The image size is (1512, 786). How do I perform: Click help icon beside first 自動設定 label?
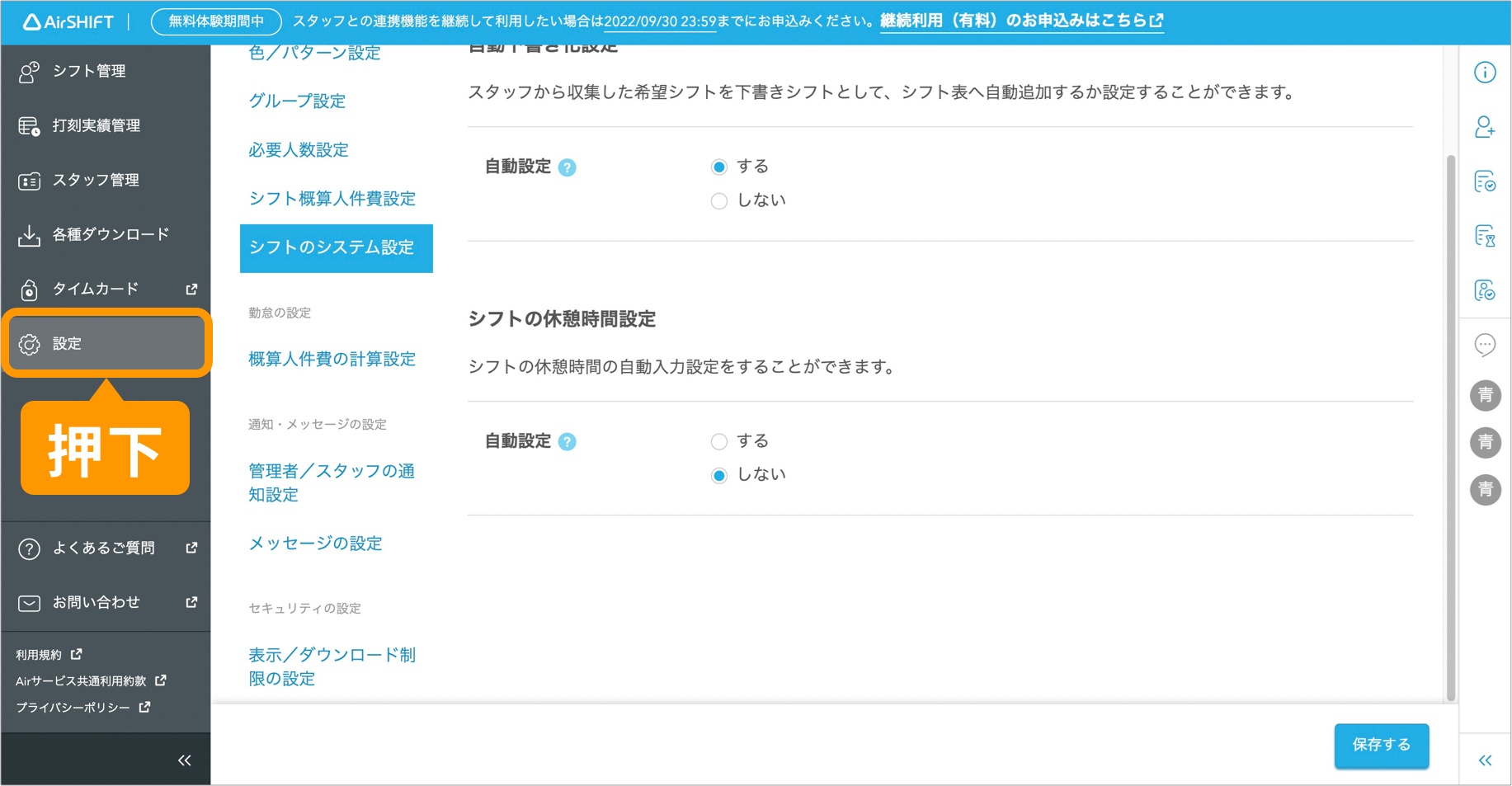point(568,167)
